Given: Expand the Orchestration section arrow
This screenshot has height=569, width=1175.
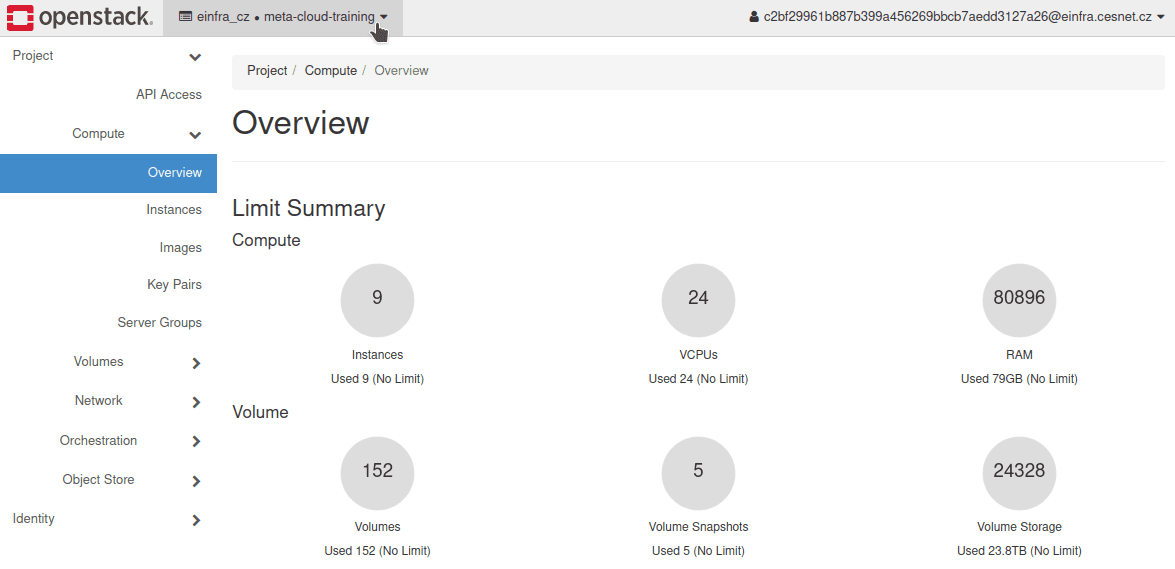Looking at the screenshot, I should (x=196, y=441).
